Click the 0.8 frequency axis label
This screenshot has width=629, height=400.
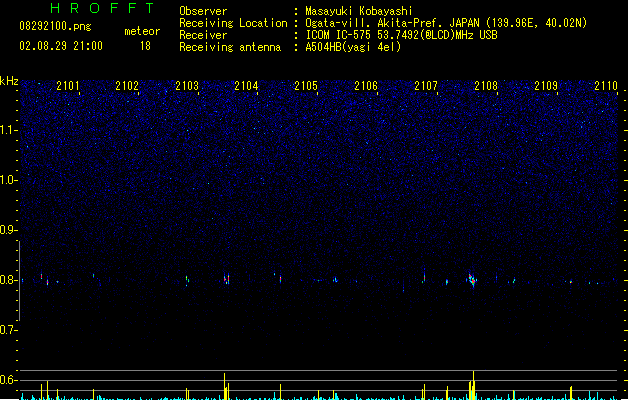pos(8,280)
